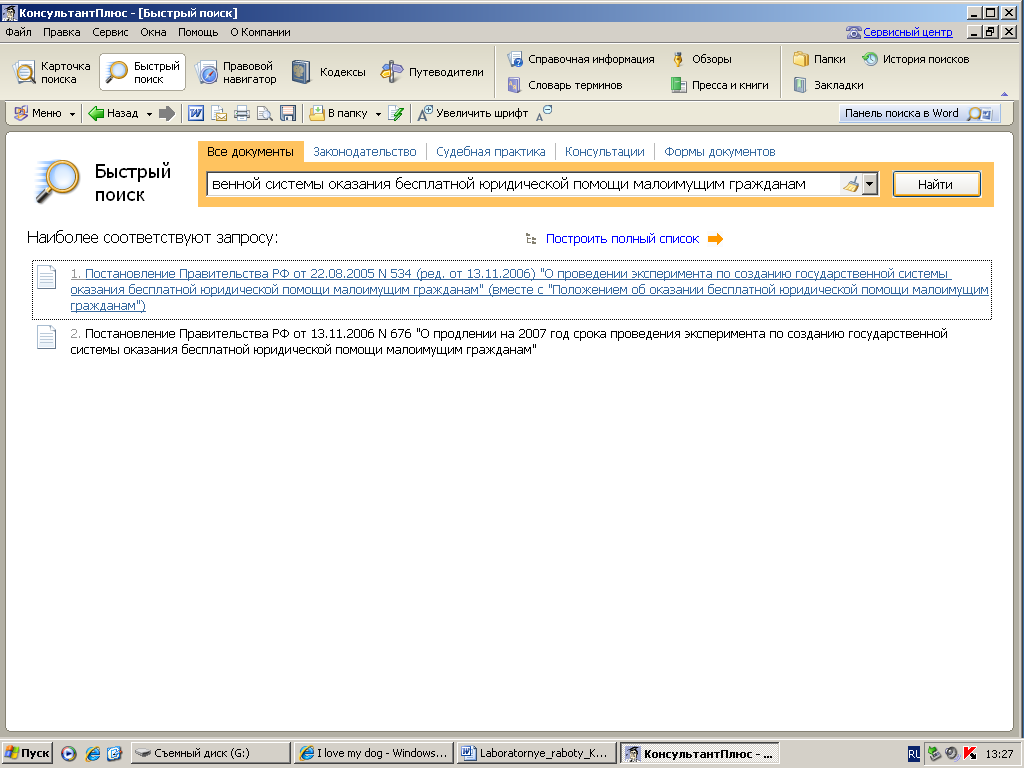
Task: Switch to Laboratornye_raboty Word taskbar window
Action: click(536, 753)
